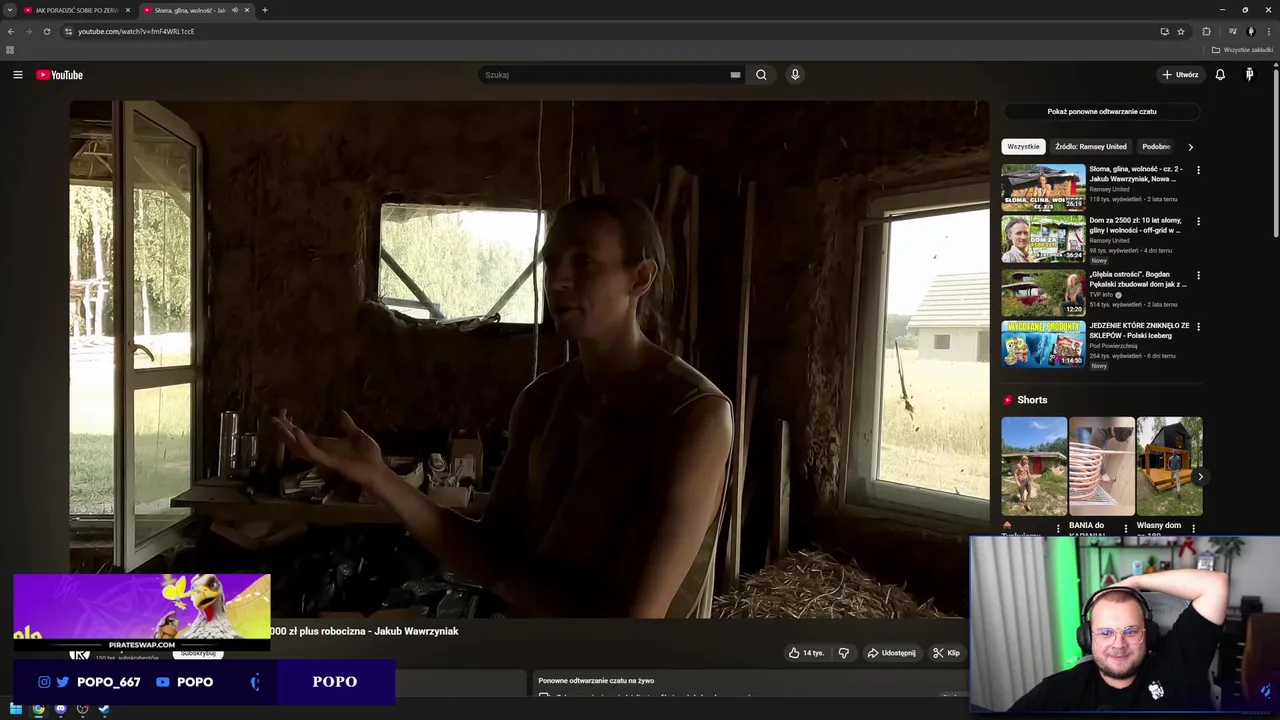Open more options for 'Dom za 2500 zł' video
Image resolution: width=1280 pixels, height=720 pixels.
click(x=1198, y=221)
